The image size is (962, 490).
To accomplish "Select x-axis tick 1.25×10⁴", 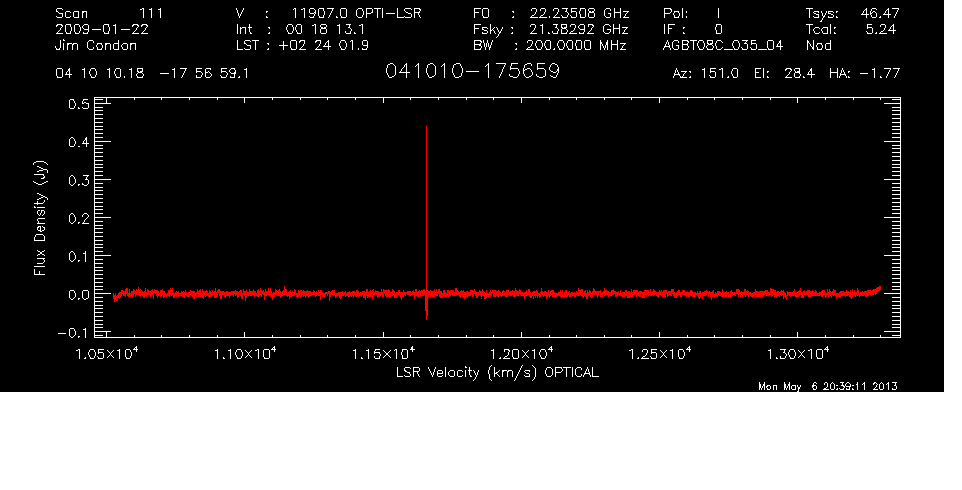I will (x=659, y=353).
